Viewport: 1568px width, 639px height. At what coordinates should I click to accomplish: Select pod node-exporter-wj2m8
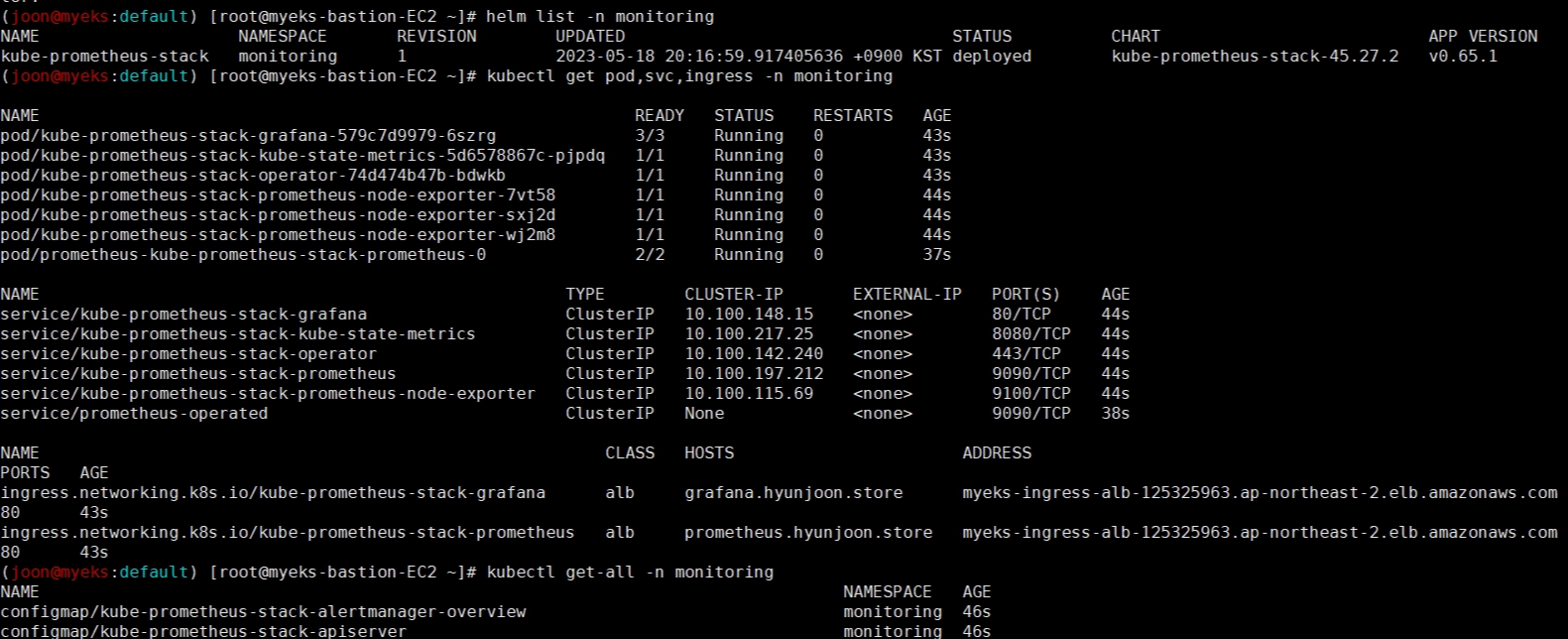click(x=278, y=234)
